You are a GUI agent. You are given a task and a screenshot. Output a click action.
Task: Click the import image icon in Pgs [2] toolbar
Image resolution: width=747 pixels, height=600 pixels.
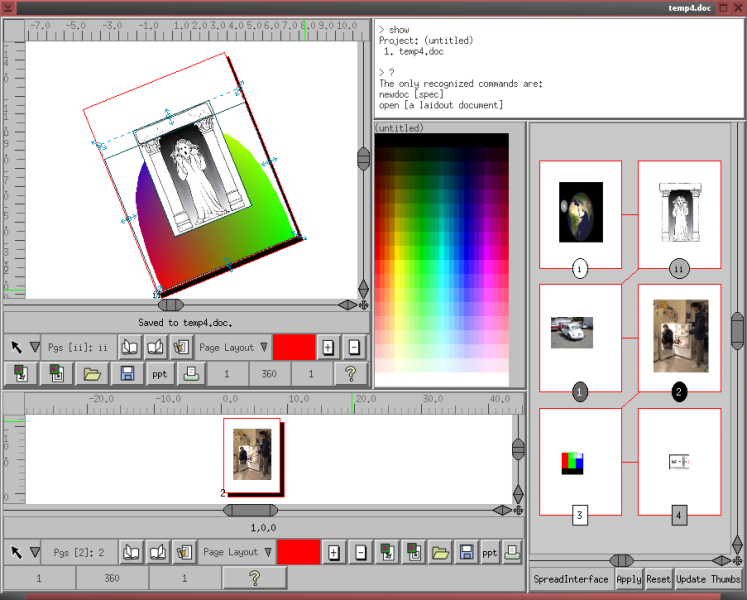click(x=387, y=552)
